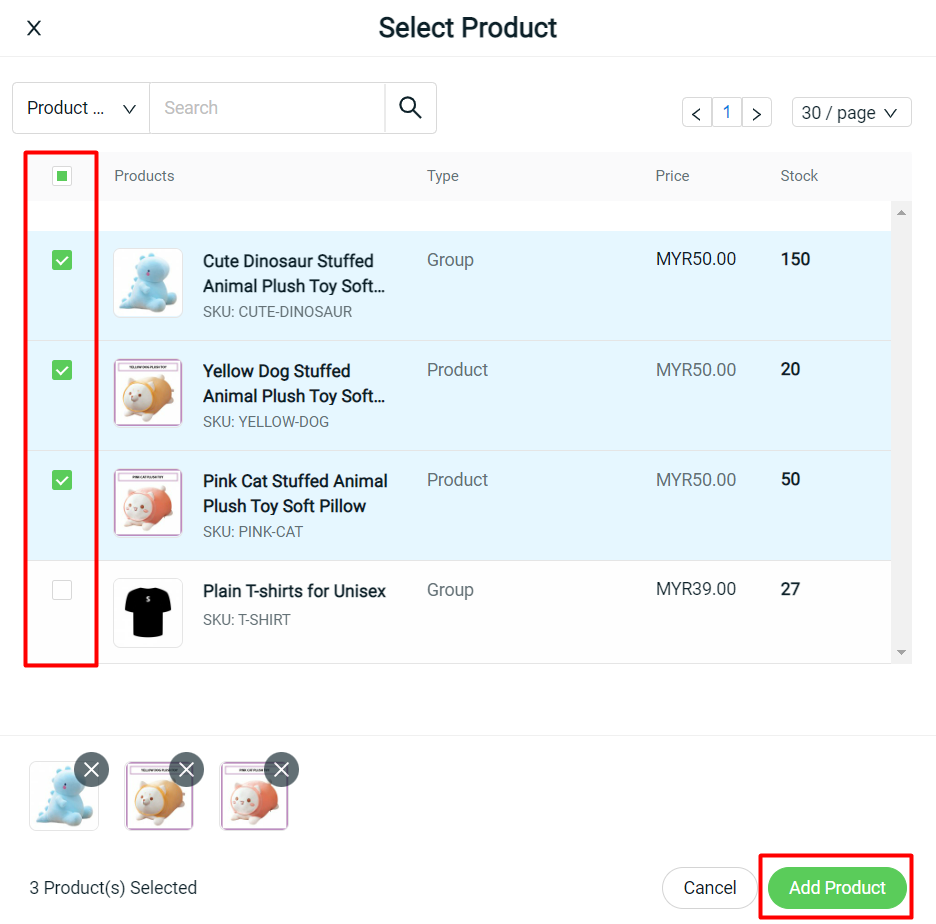Go to the next page using right chevron

tap(757, 112)
